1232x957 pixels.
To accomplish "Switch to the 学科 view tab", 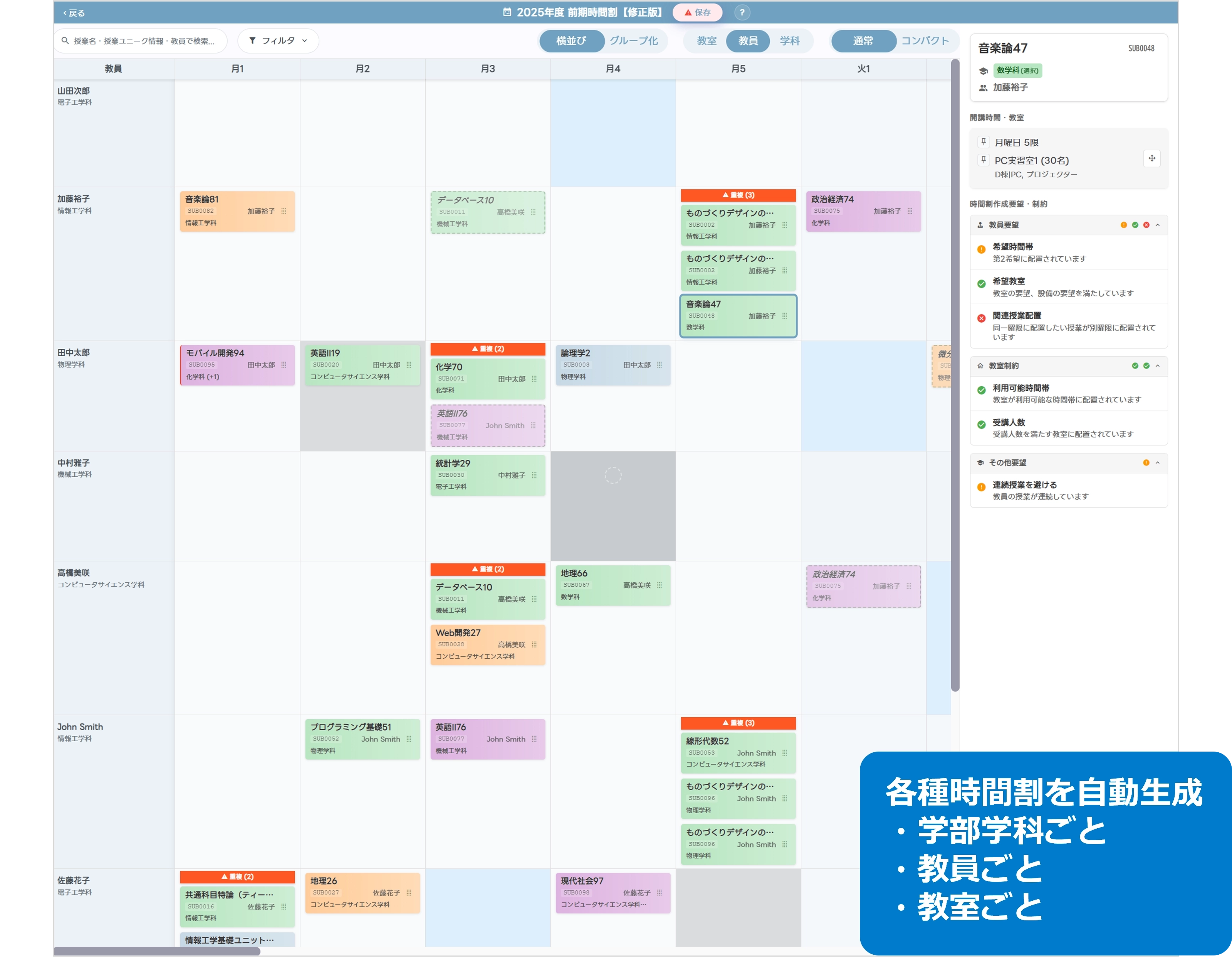I will [x=789, y=40].
